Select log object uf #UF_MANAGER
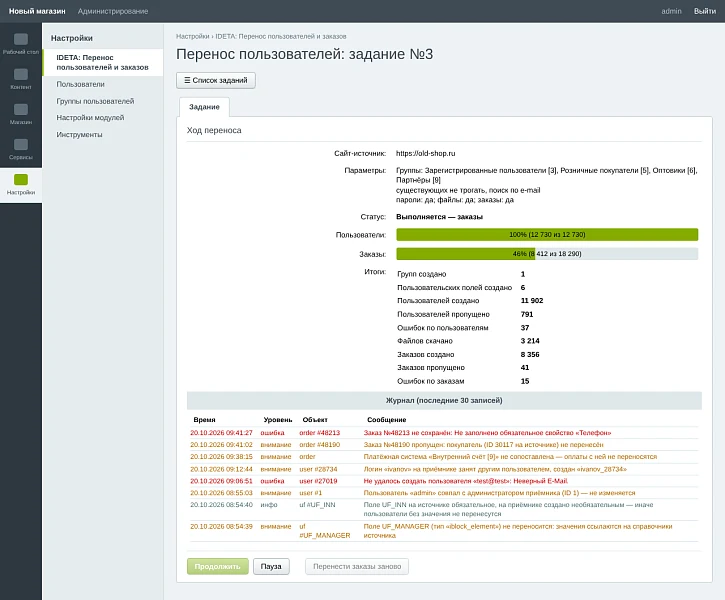The height and width of the screenshot is (600, 725). pos(325,531)
